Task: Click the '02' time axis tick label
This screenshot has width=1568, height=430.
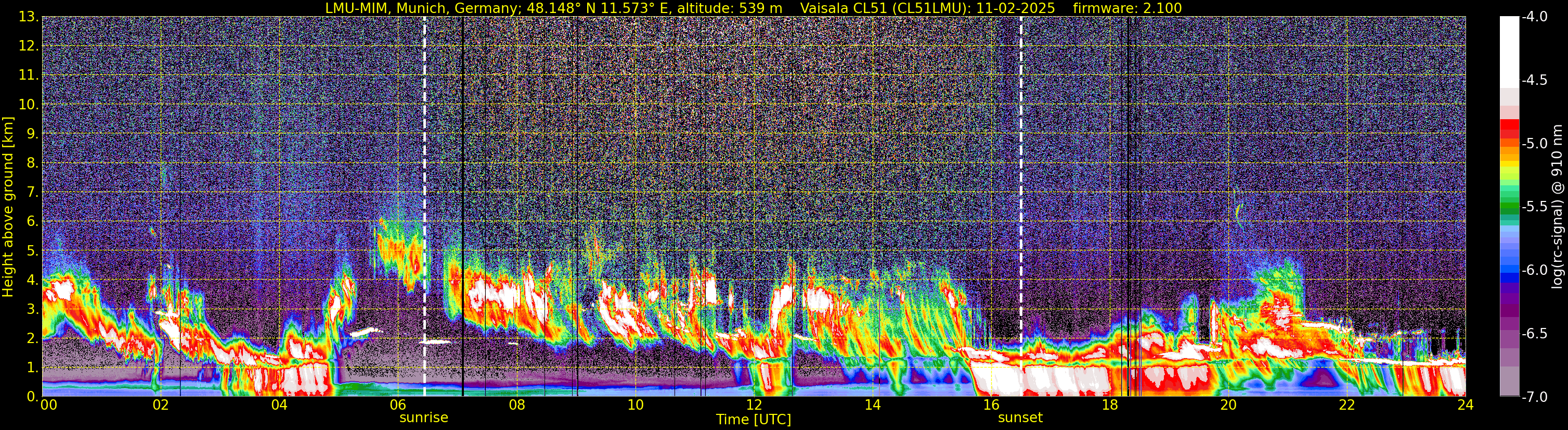Action: point(160,405)
